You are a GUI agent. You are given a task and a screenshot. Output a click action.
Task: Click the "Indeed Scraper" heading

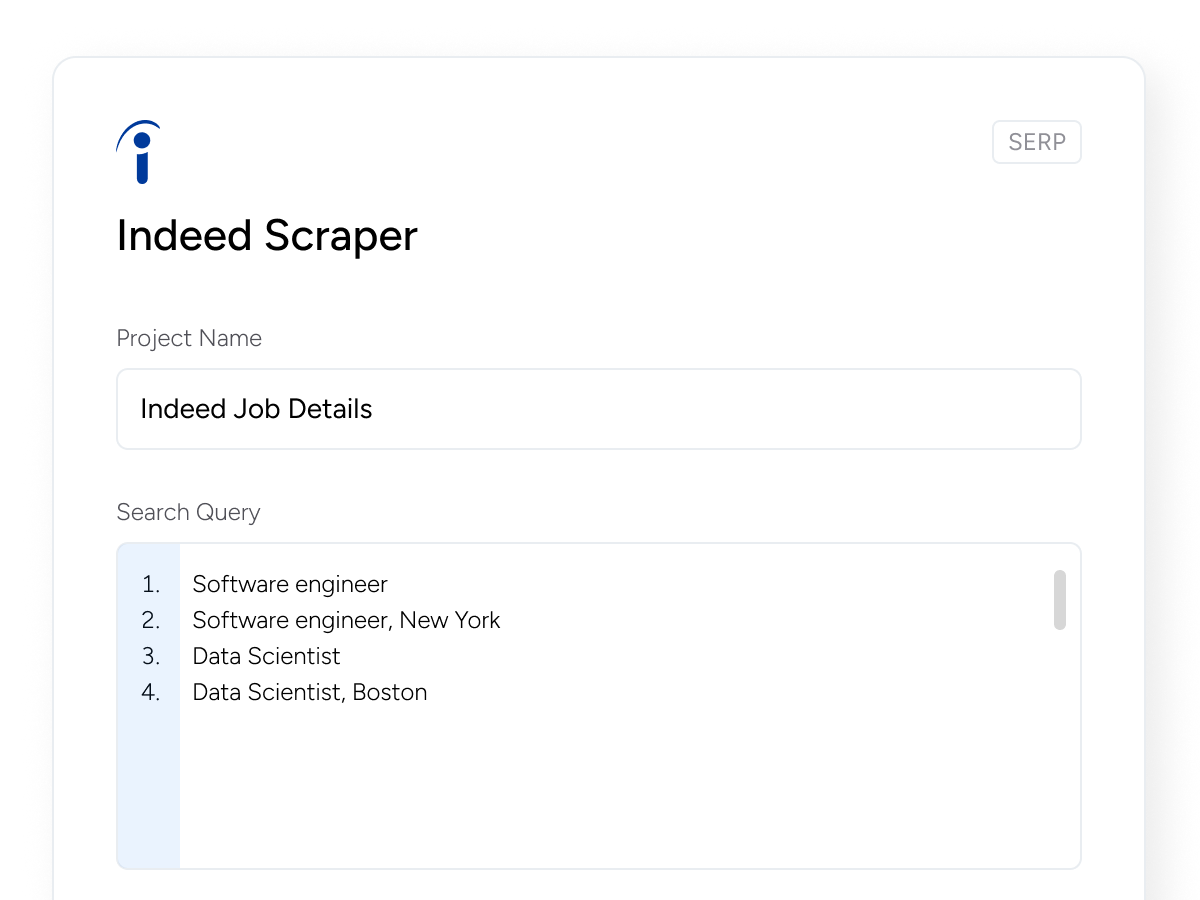267,236
